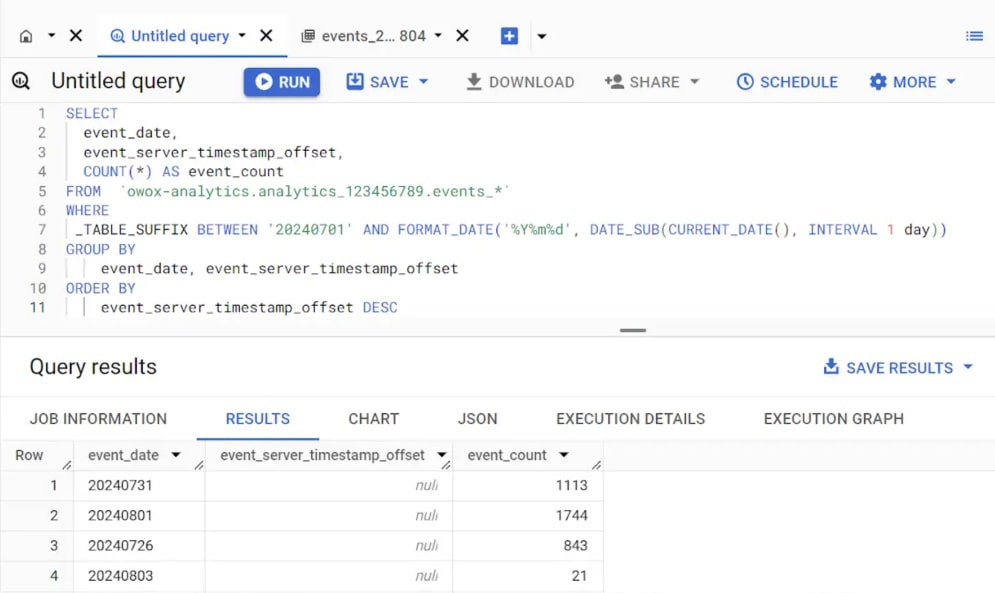Place cursor on the ORDER BY line

click(101, 288)
